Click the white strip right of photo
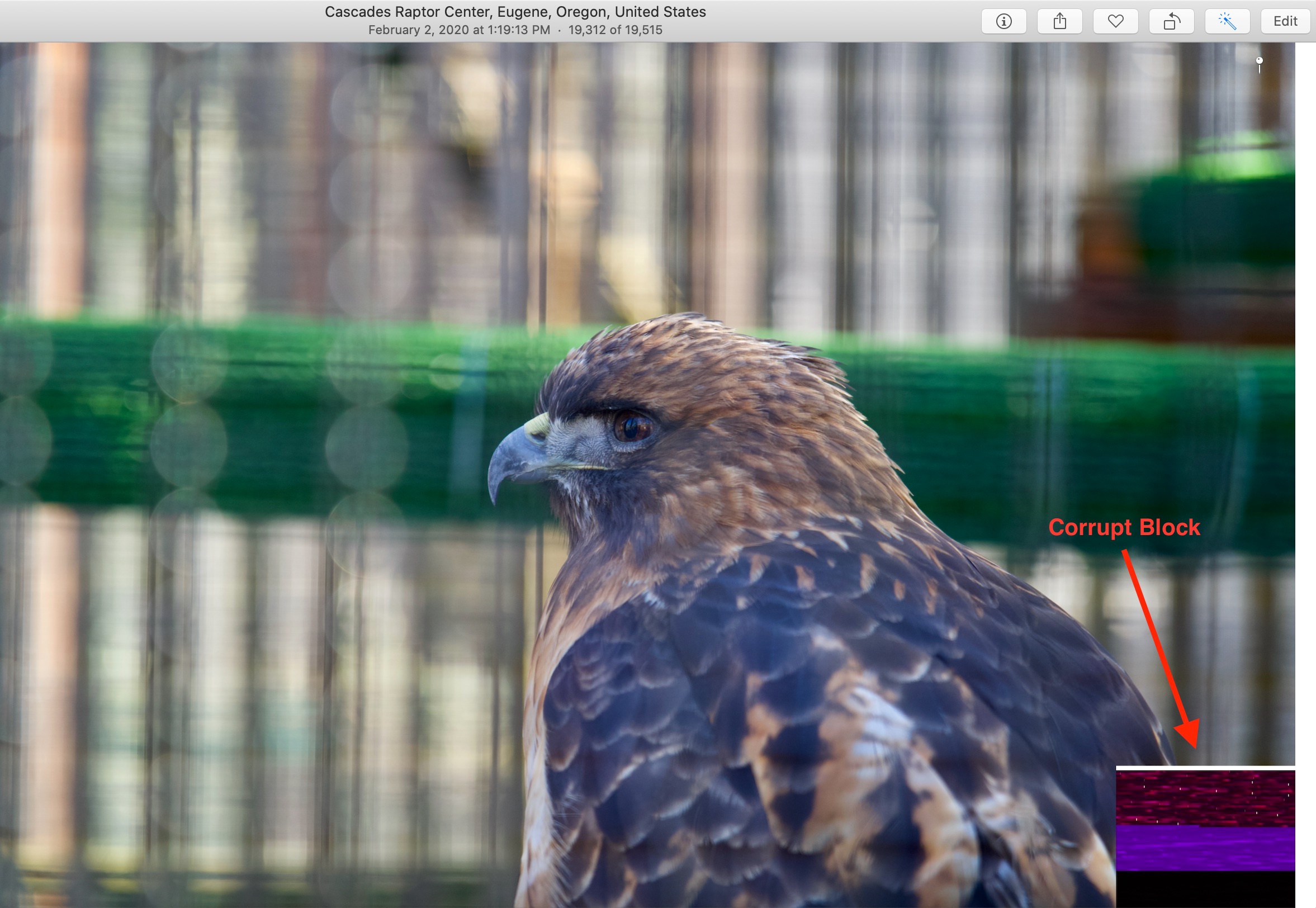Viewport: 1316px width, 908px height. point(1305,455)
